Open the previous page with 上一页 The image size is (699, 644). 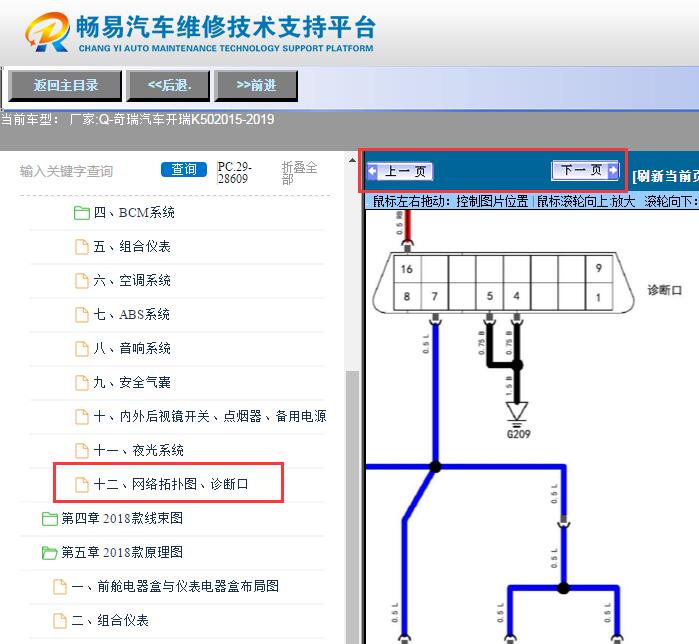pyautogui.click(x=399, y=171)
